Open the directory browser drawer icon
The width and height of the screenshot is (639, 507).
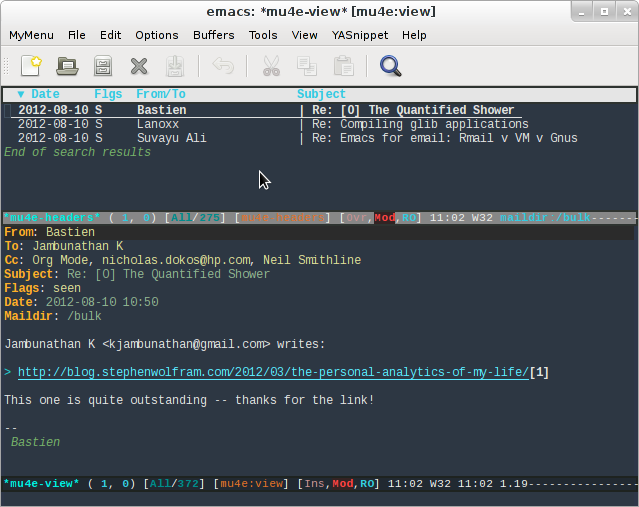tap(102, 66)
